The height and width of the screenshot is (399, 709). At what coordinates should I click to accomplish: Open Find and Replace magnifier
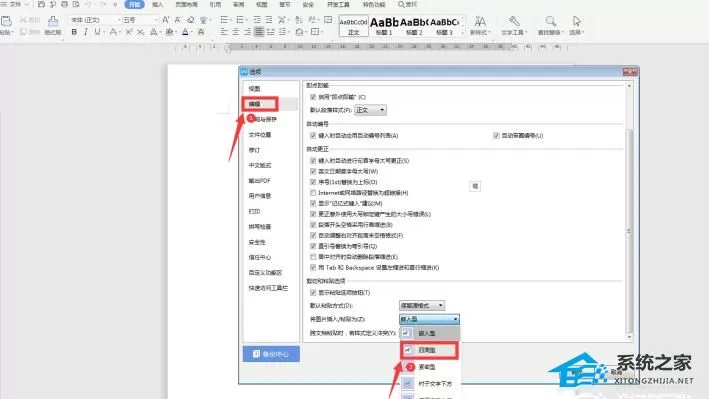click(x=550, y=25)
